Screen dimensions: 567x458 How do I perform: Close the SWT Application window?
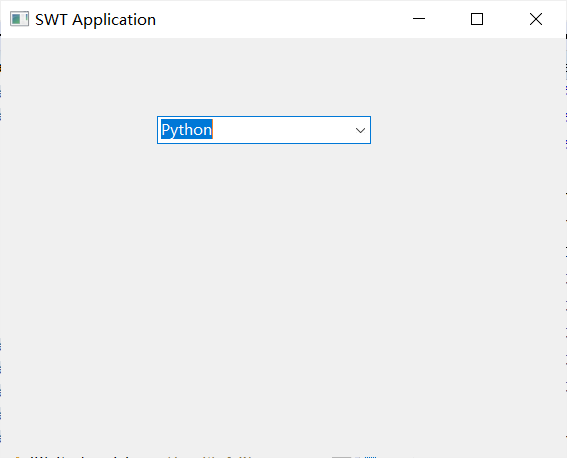(536, 19)
